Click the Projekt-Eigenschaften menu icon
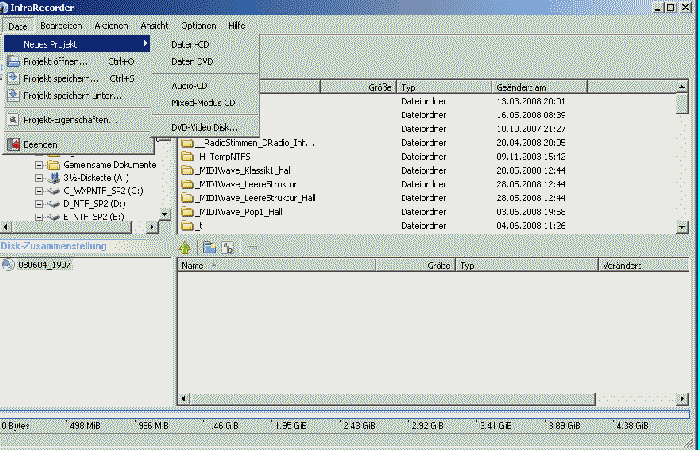 (13, 120)
